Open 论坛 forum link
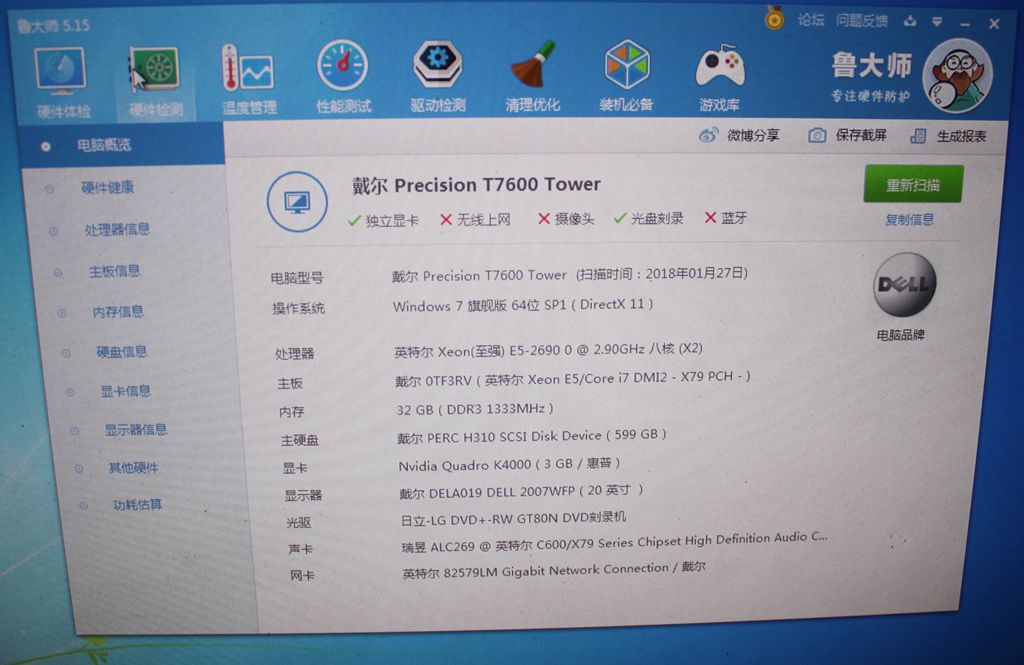 pos(810,20)
